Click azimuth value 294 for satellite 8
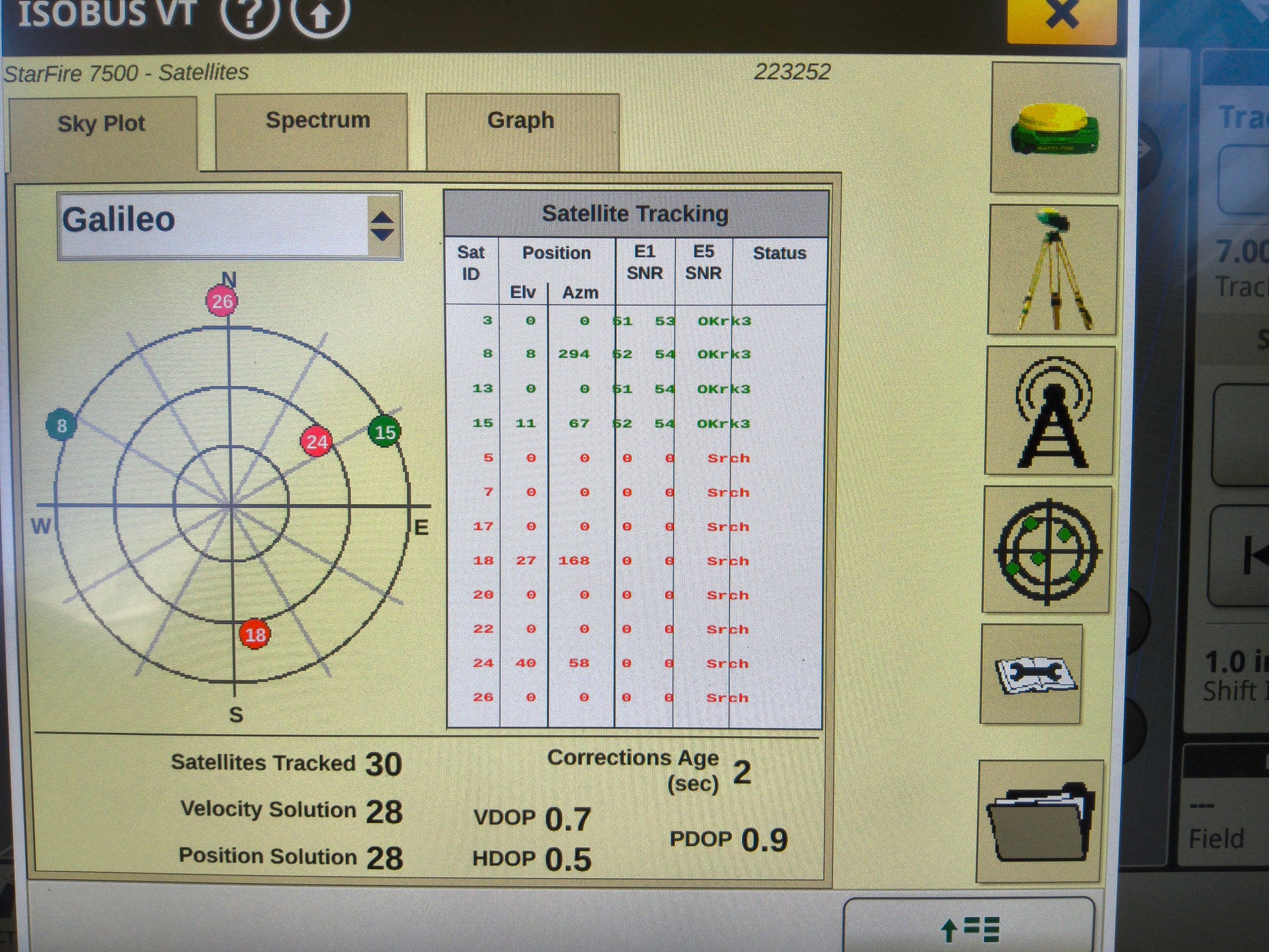1269x952 pixels. tap(574, 354)
